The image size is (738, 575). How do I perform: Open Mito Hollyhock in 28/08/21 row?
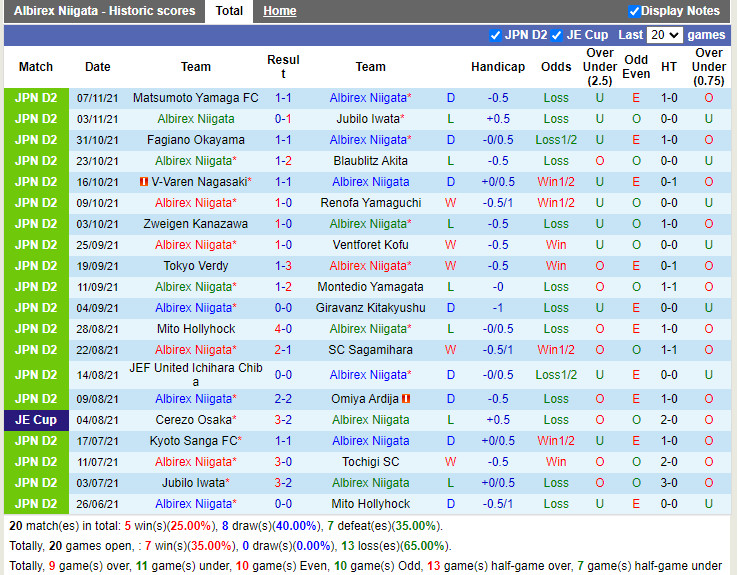pyautogui.click(x=196, y=329)
